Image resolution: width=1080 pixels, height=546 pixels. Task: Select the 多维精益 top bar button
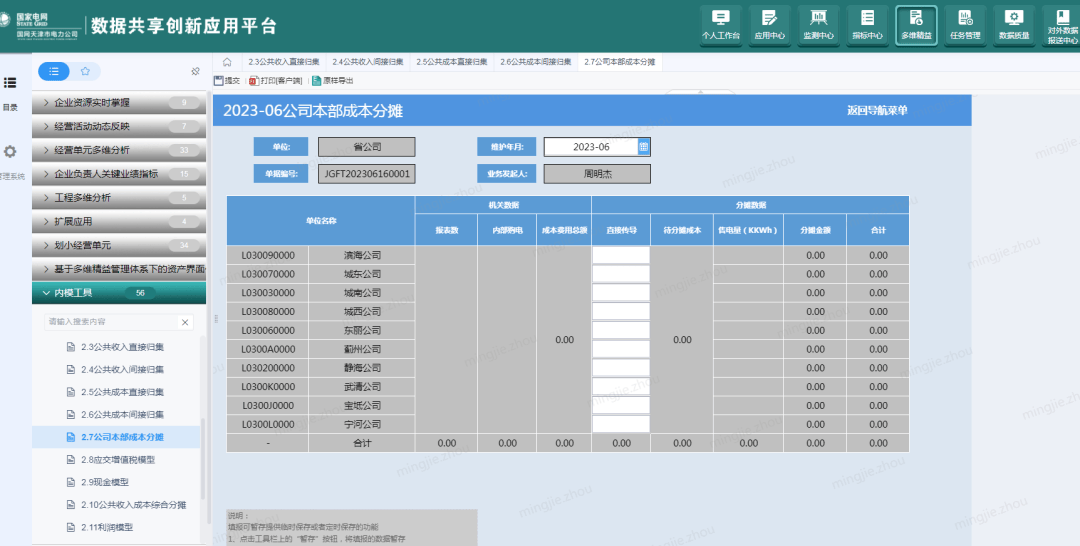point(916,25)
